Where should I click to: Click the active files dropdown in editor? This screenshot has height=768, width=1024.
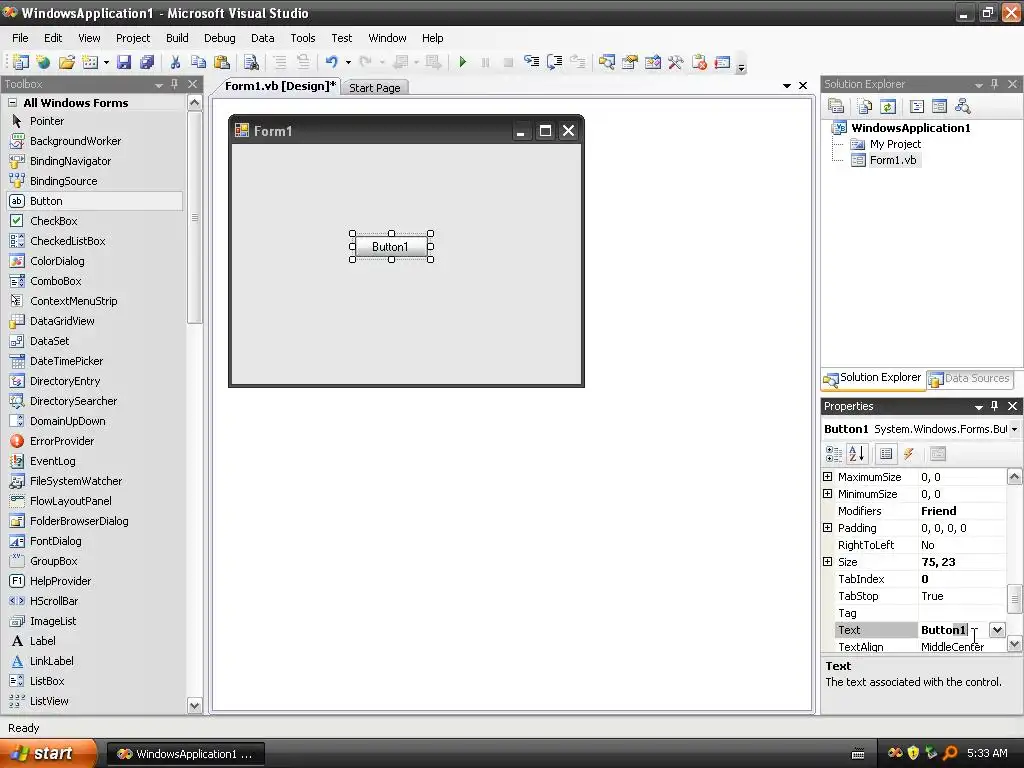(786, 86)
